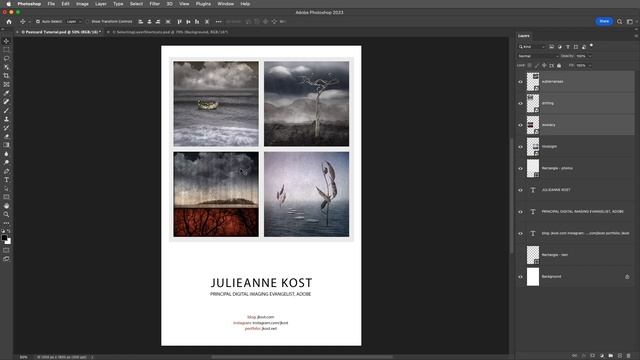Screen dimensions: 640x360
Task: Hide the third layer's visibility eye
Action: pyautogui.click(x=520, y=125)
